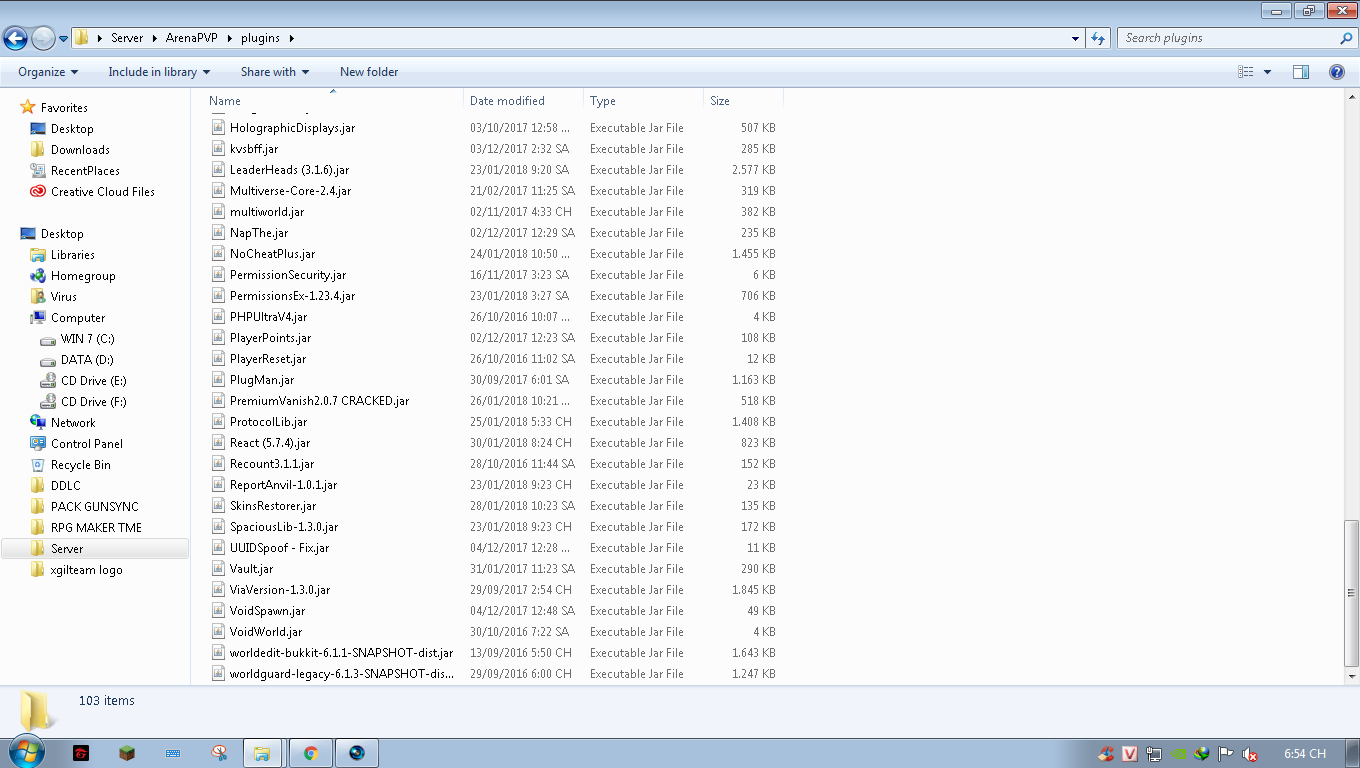Expand the arrow after the plugins breadcrumb
Screen dimensions: 1360x768
(291, 38)
